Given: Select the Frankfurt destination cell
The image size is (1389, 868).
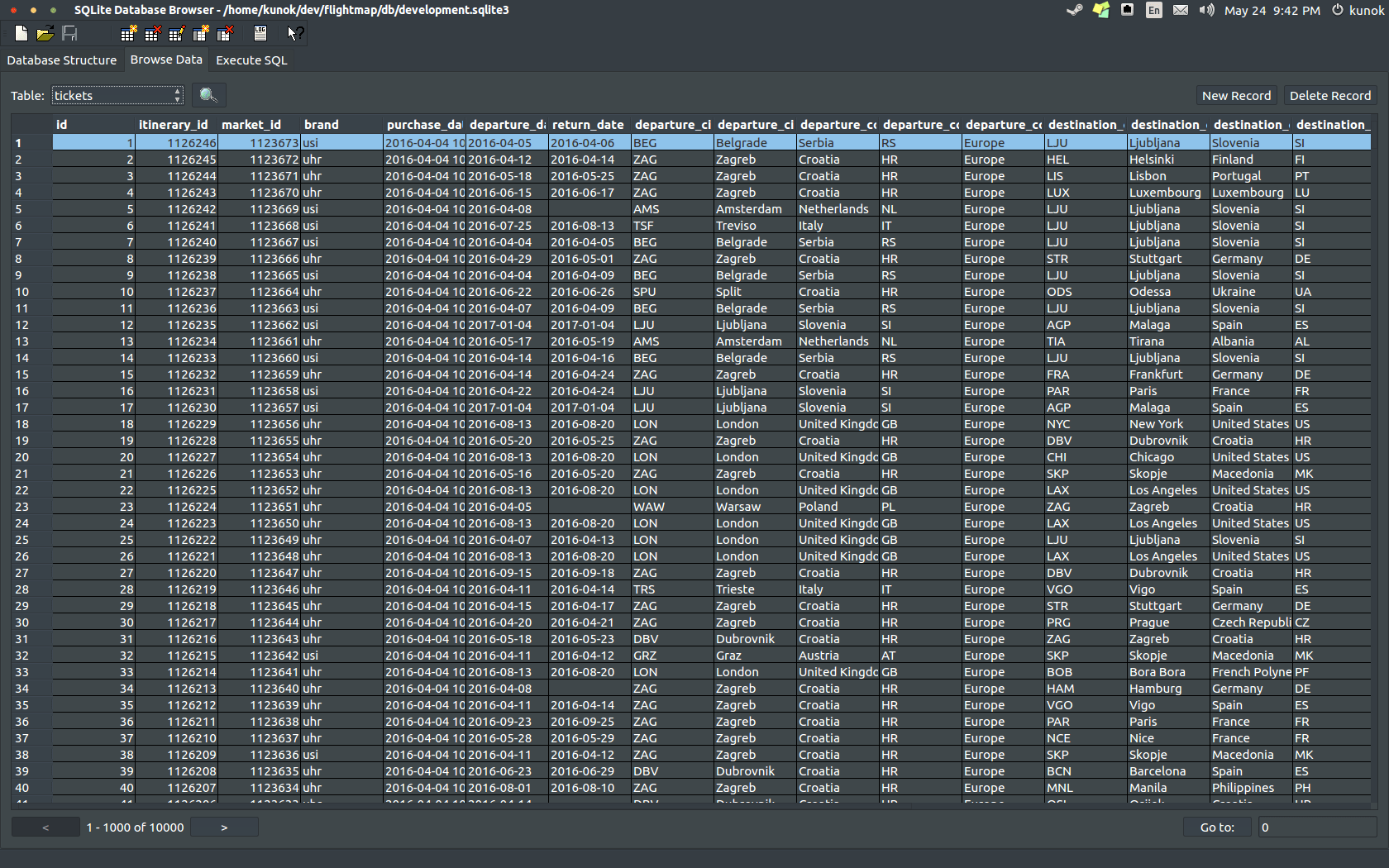Looking at the screenshot, I should [x=1169, y=374].
